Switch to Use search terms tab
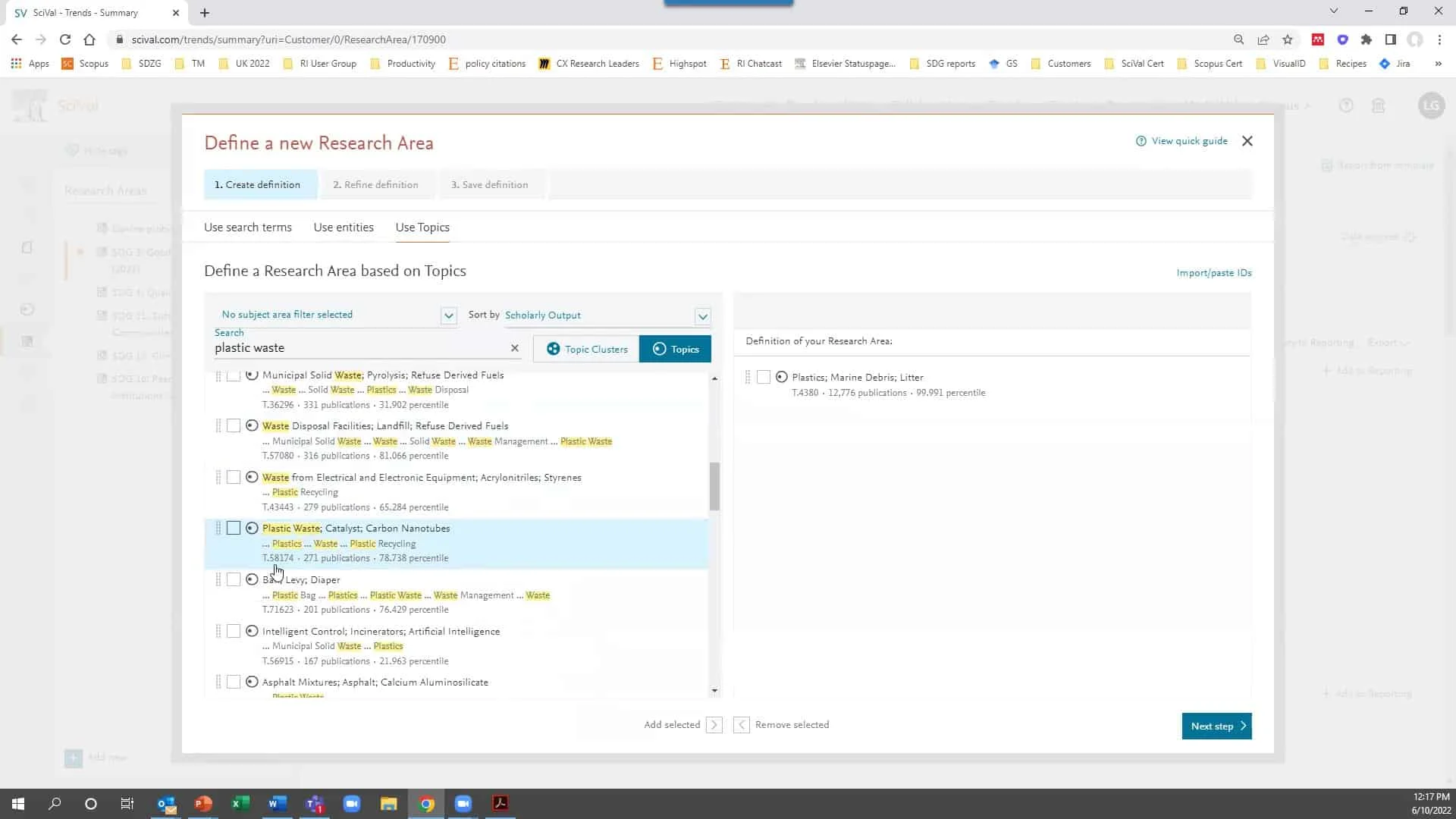Viewport: 1456px width, 819px height. tap(247, 227)
